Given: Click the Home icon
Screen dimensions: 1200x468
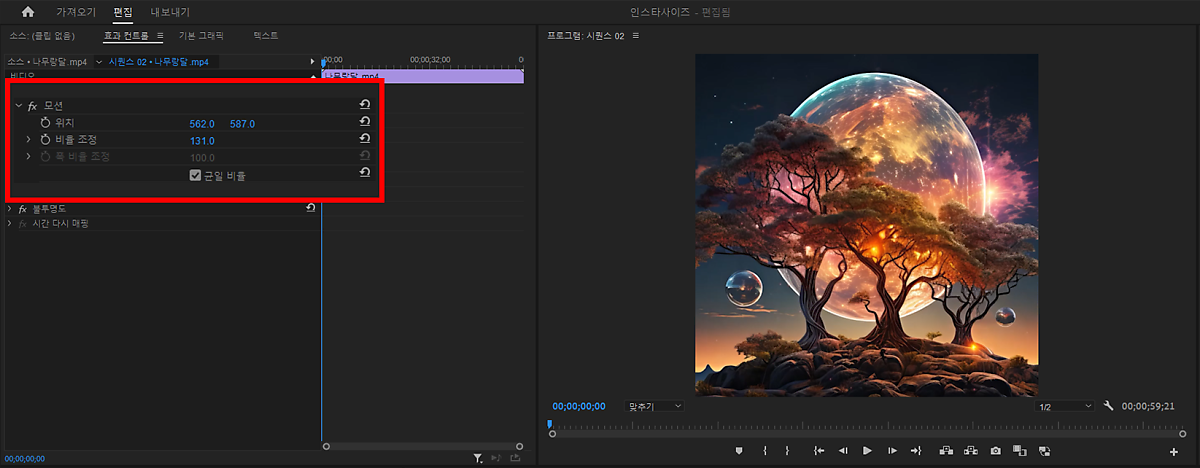Looking at the screenshot, I should [27, 12].
